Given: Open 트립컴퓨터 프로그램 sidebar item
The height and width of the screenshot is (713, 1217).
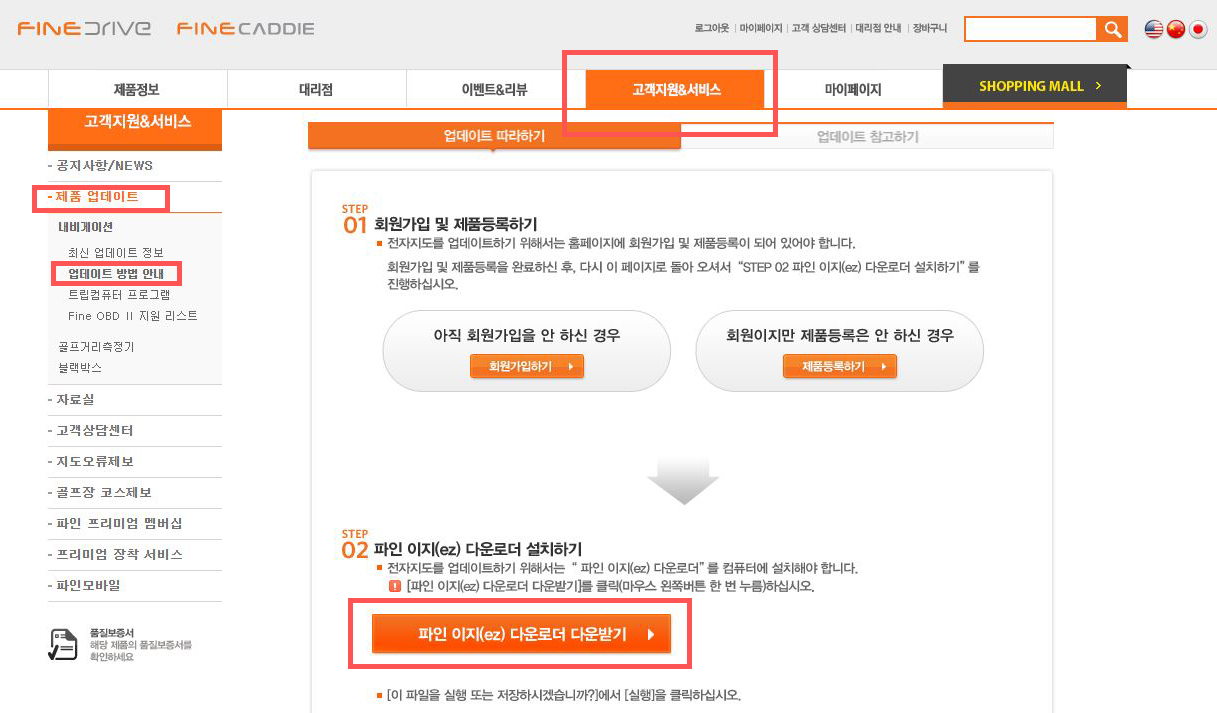Looking at the screenshot, I should (x=119, y=295).
